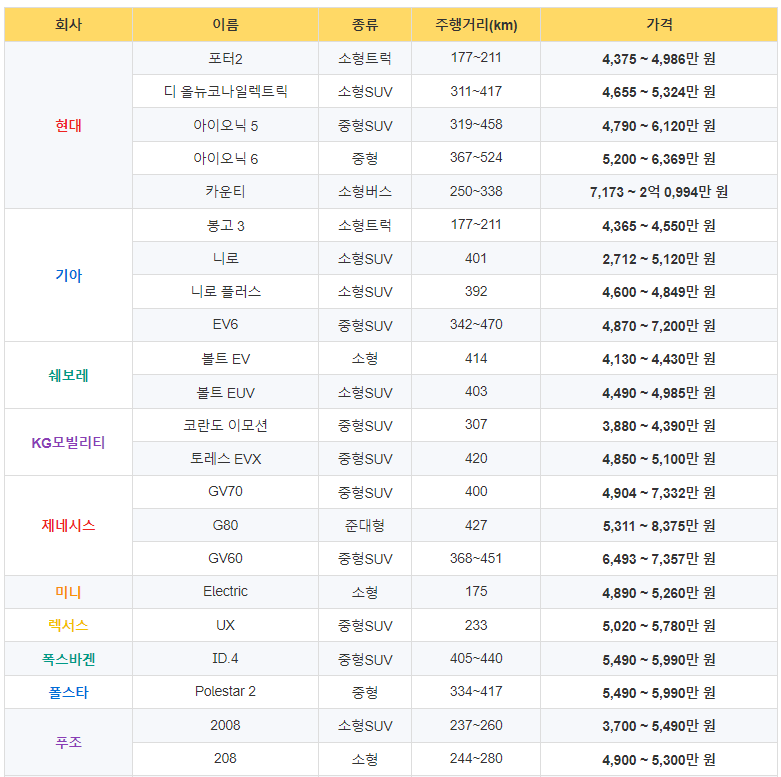Click the Electric model name
Screen dimensions: 781x777
(225, 591)
